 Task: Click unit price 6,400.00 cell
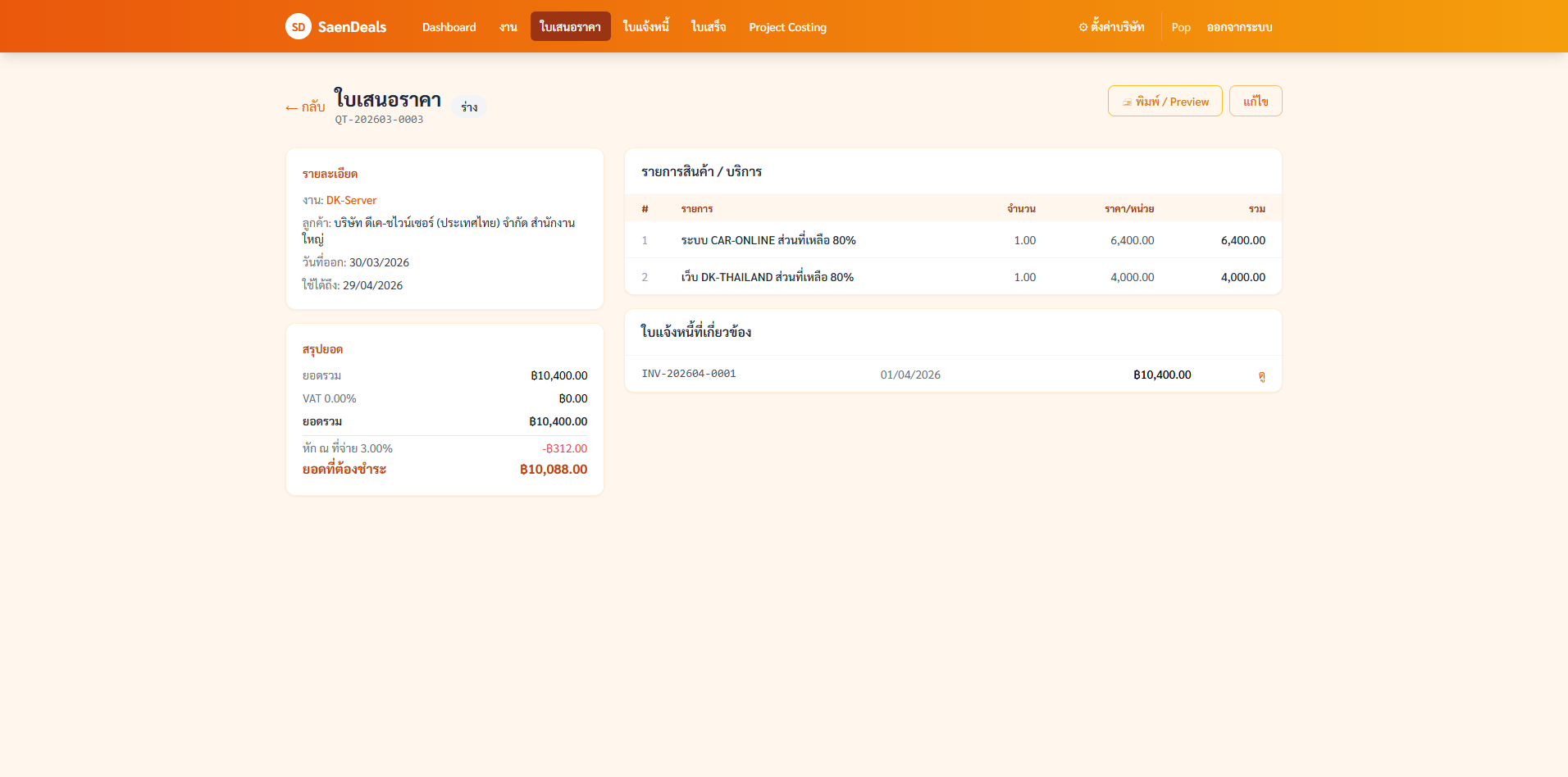click(1132, 240)
